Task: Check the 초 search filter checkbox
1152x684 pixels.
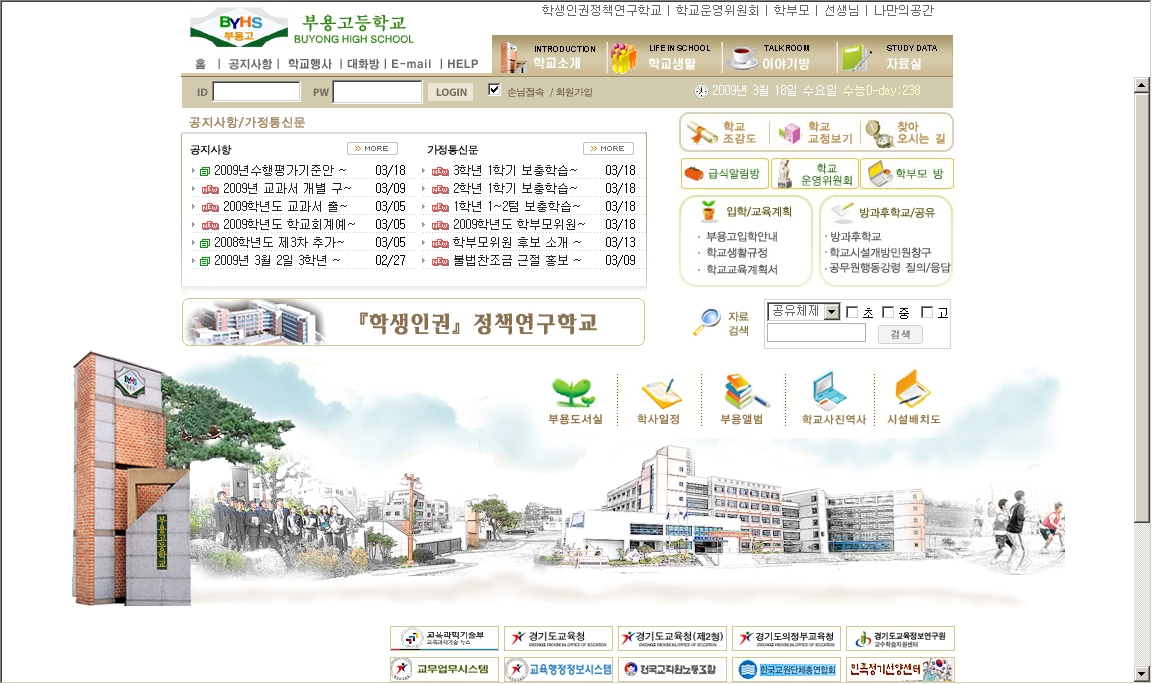Action: [x=852, y=312]
